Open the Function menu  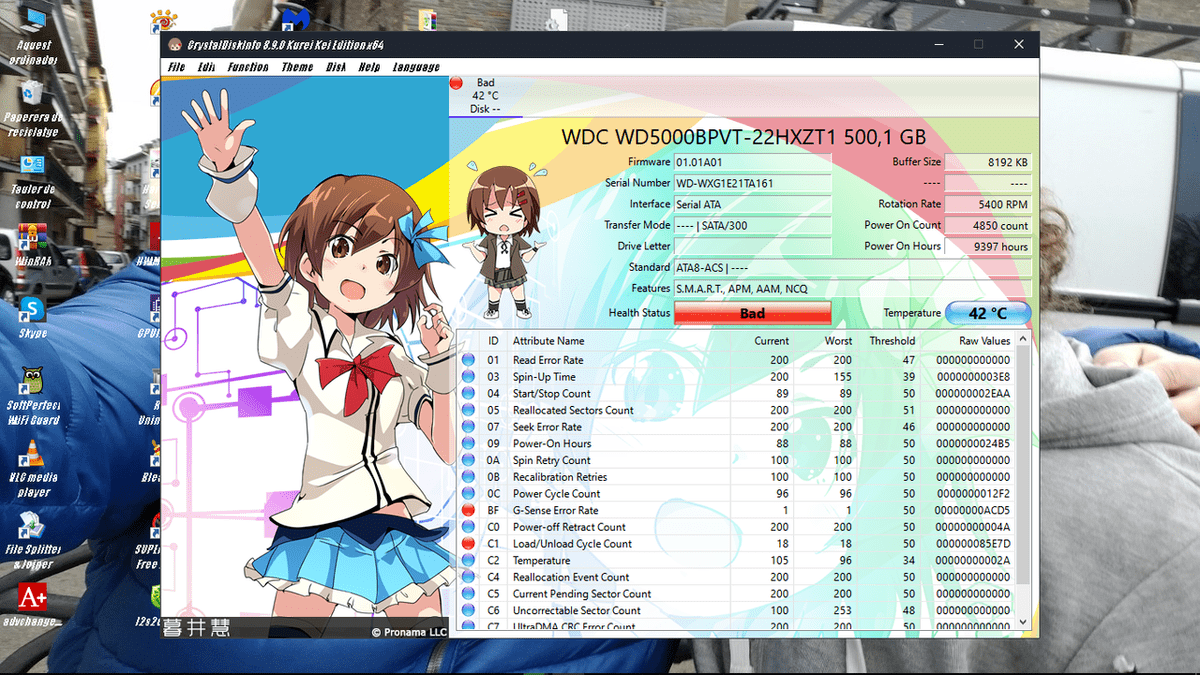pyautogui.click(x=248, y=67)
